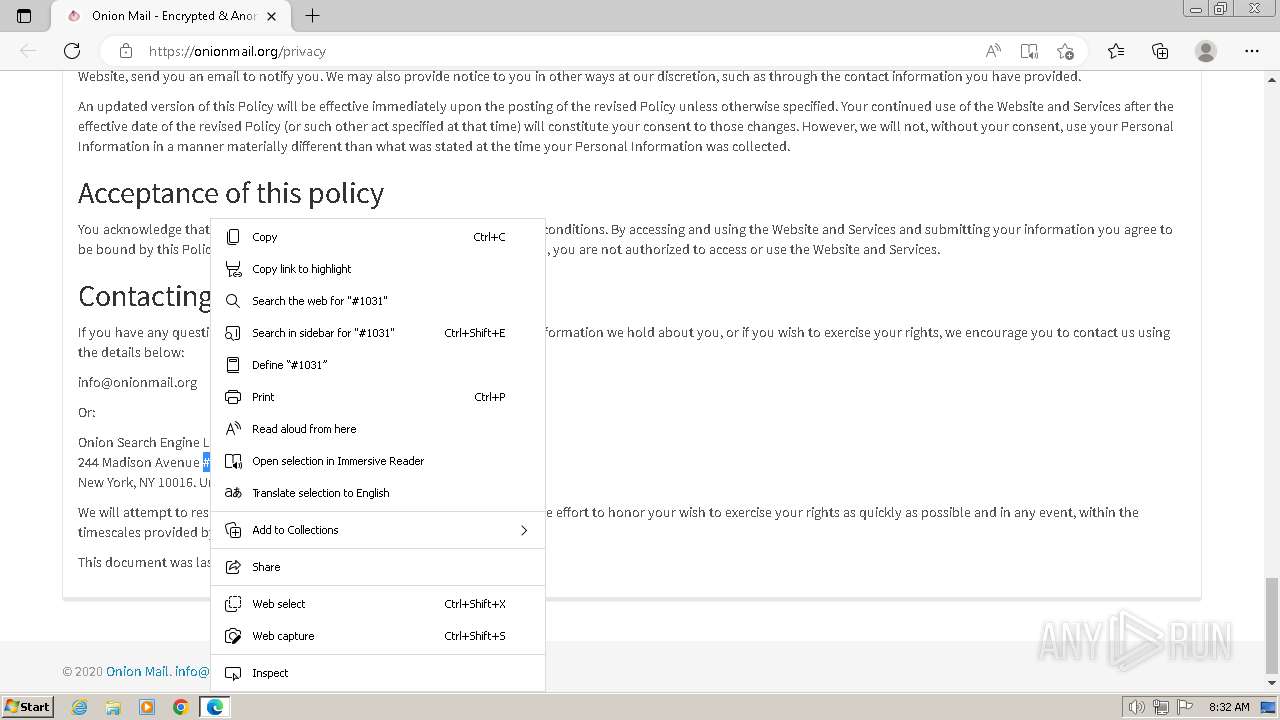Click the Print printer icon
Viewport: 1280px width, 720px height.
pos(233,397)
